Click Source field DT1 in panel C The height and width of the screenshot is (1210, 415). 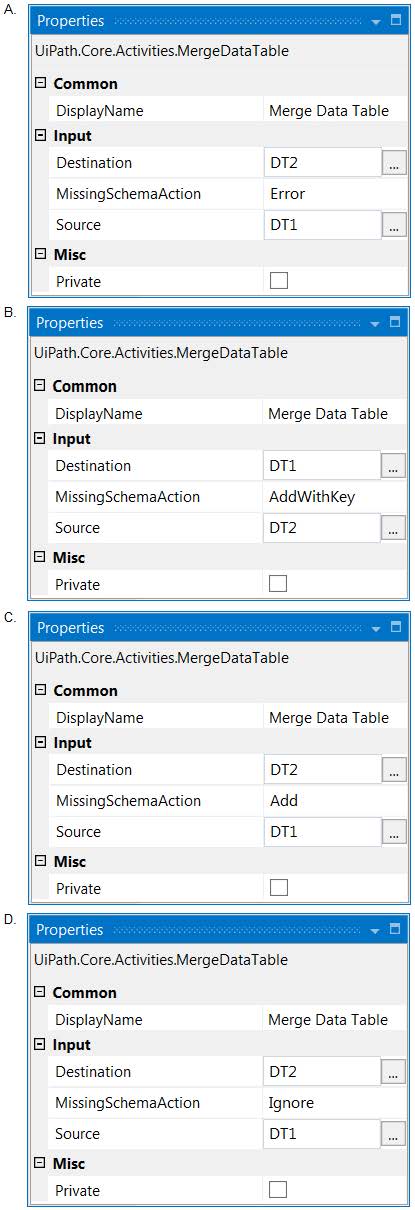[322, 832]
